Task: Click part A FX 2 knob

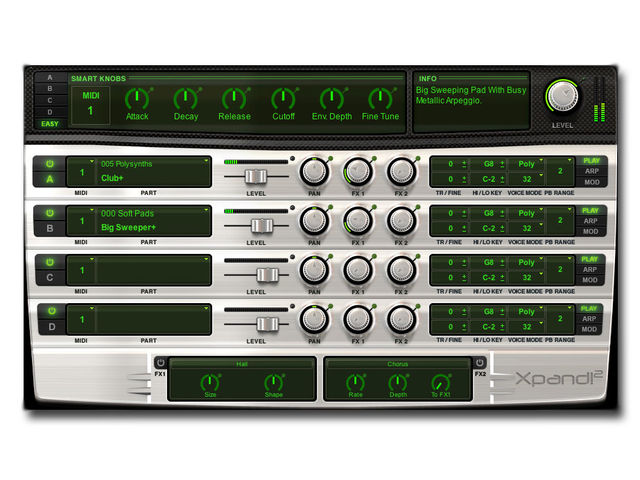Action: pyautogui.click(x=402, y=171)
